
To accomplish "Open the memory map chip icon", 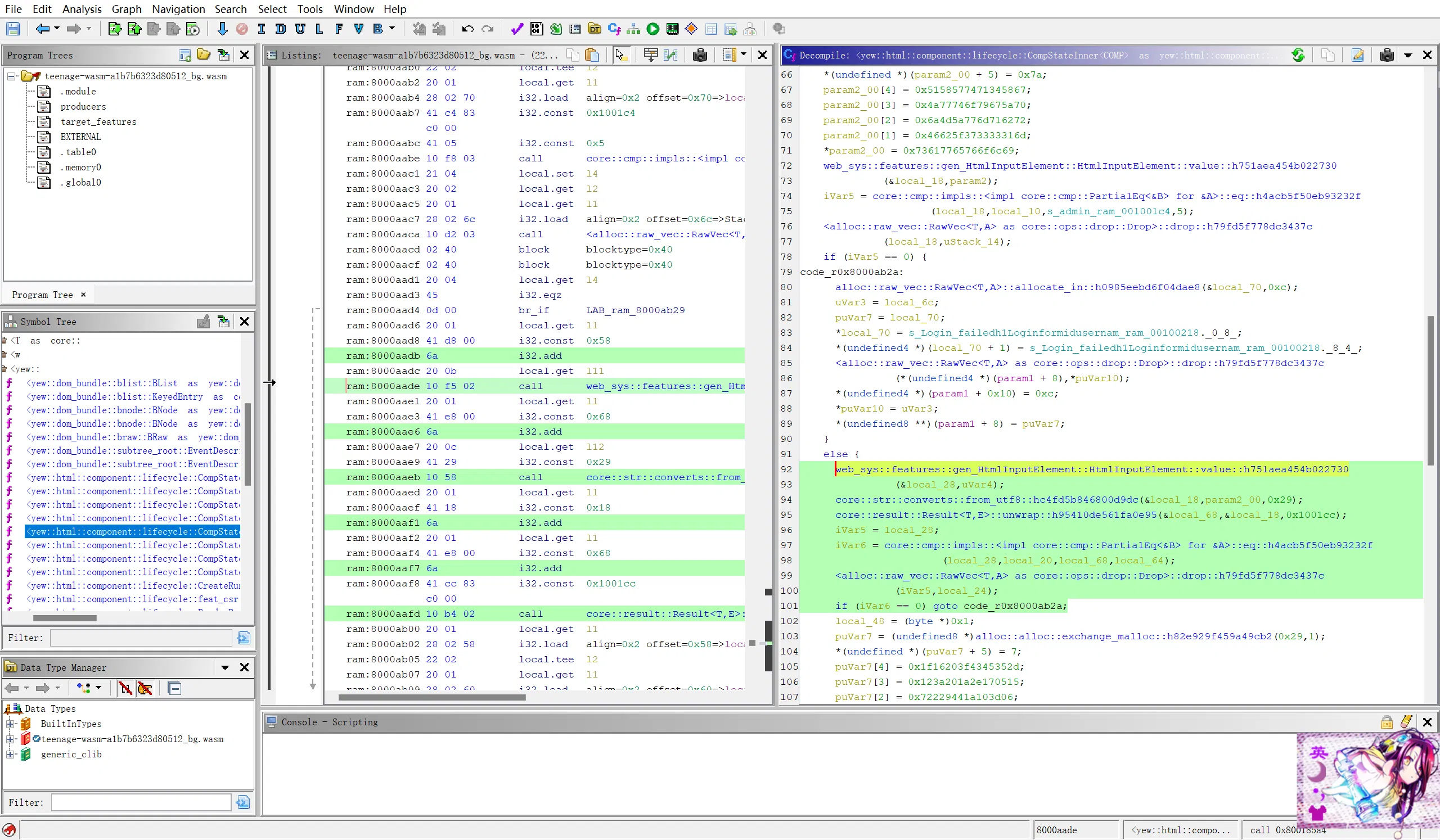I will 673,29.
